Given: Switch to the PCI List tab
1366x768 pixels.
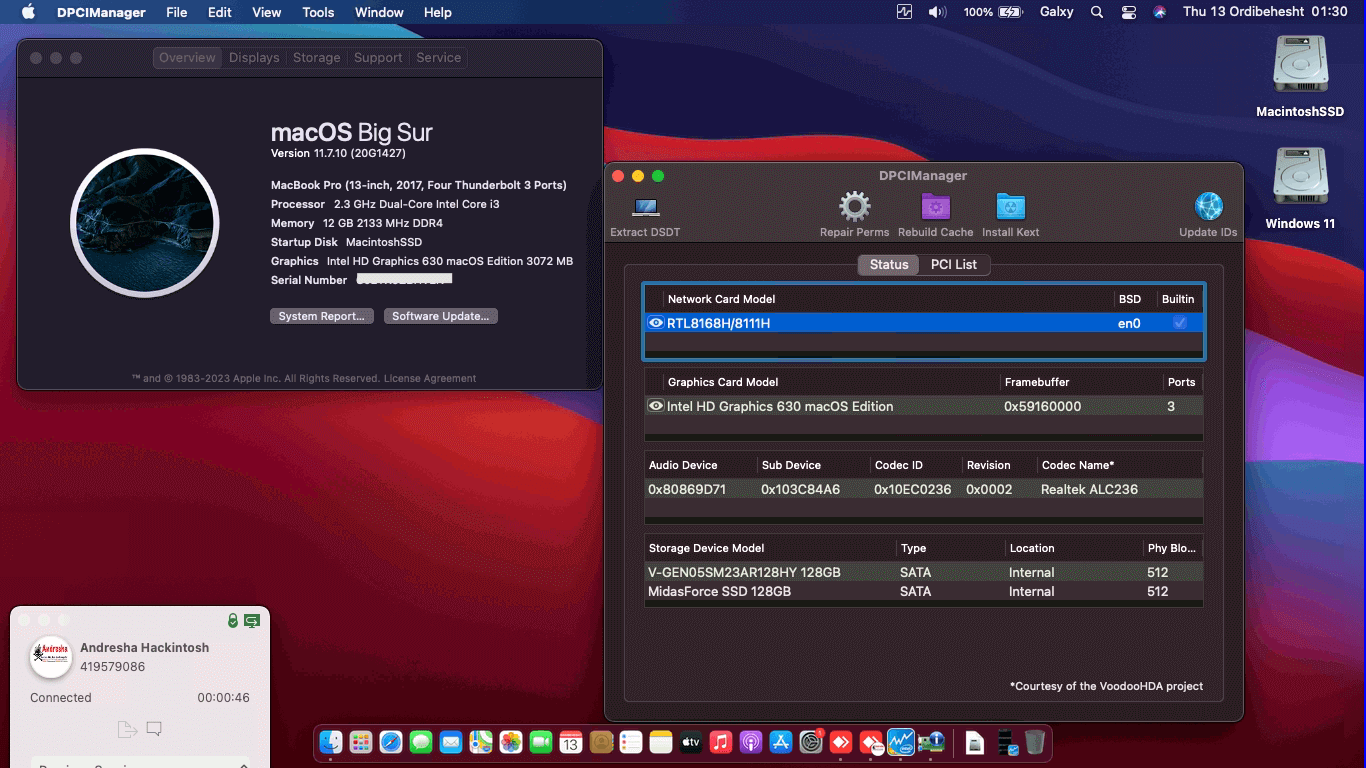Looking at the screenshot, I should point(953,264).
